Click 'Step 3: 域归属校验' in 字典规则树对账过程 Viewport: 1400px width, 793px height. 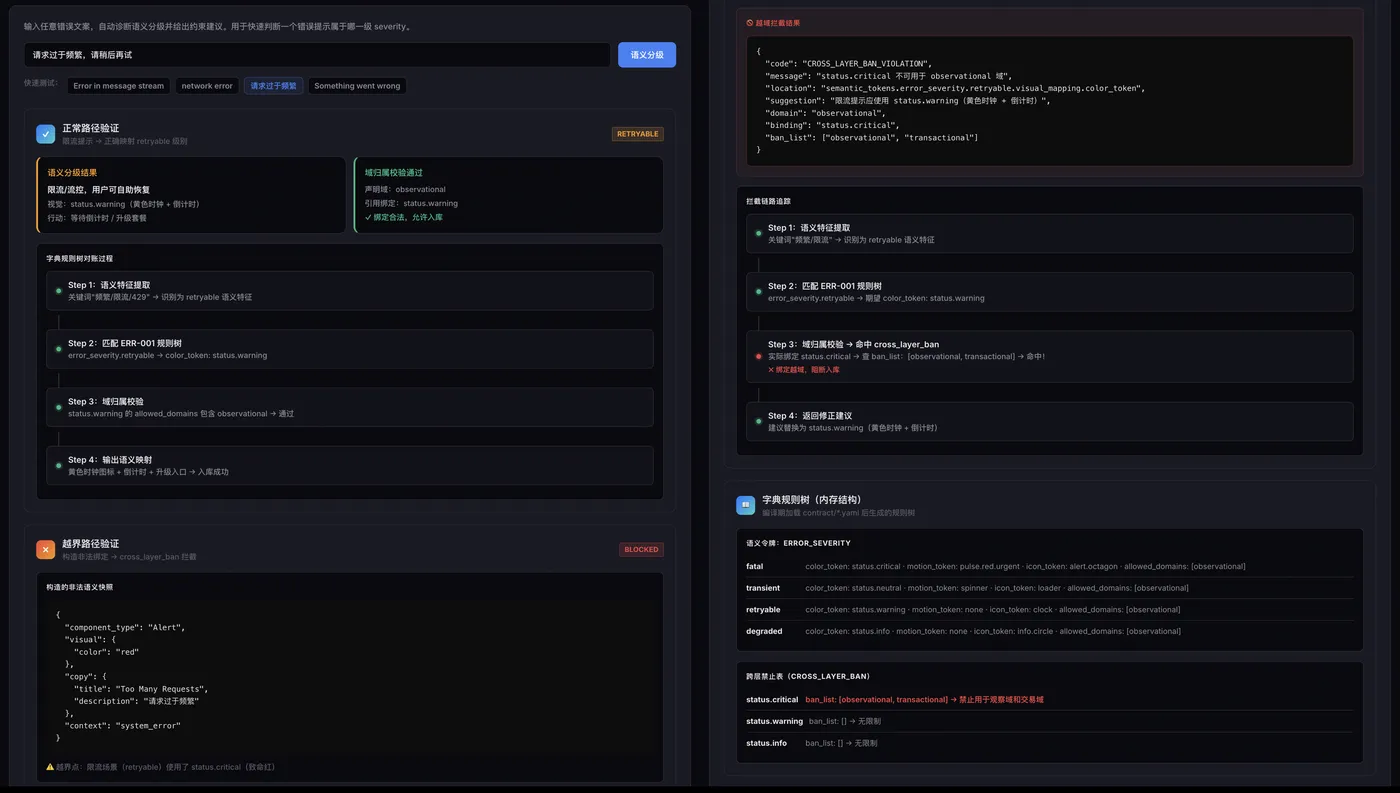pos(349,407)
